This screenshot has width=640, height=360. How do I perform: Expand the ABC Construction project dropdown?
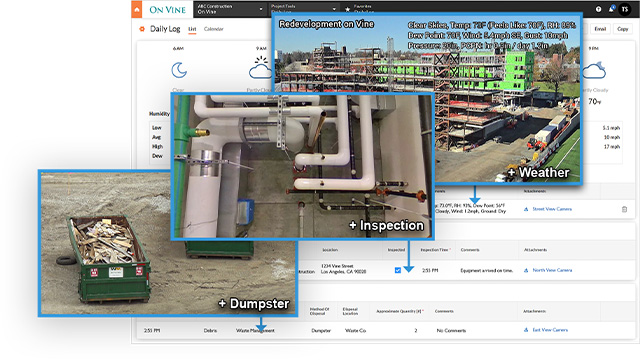point(230,9)
